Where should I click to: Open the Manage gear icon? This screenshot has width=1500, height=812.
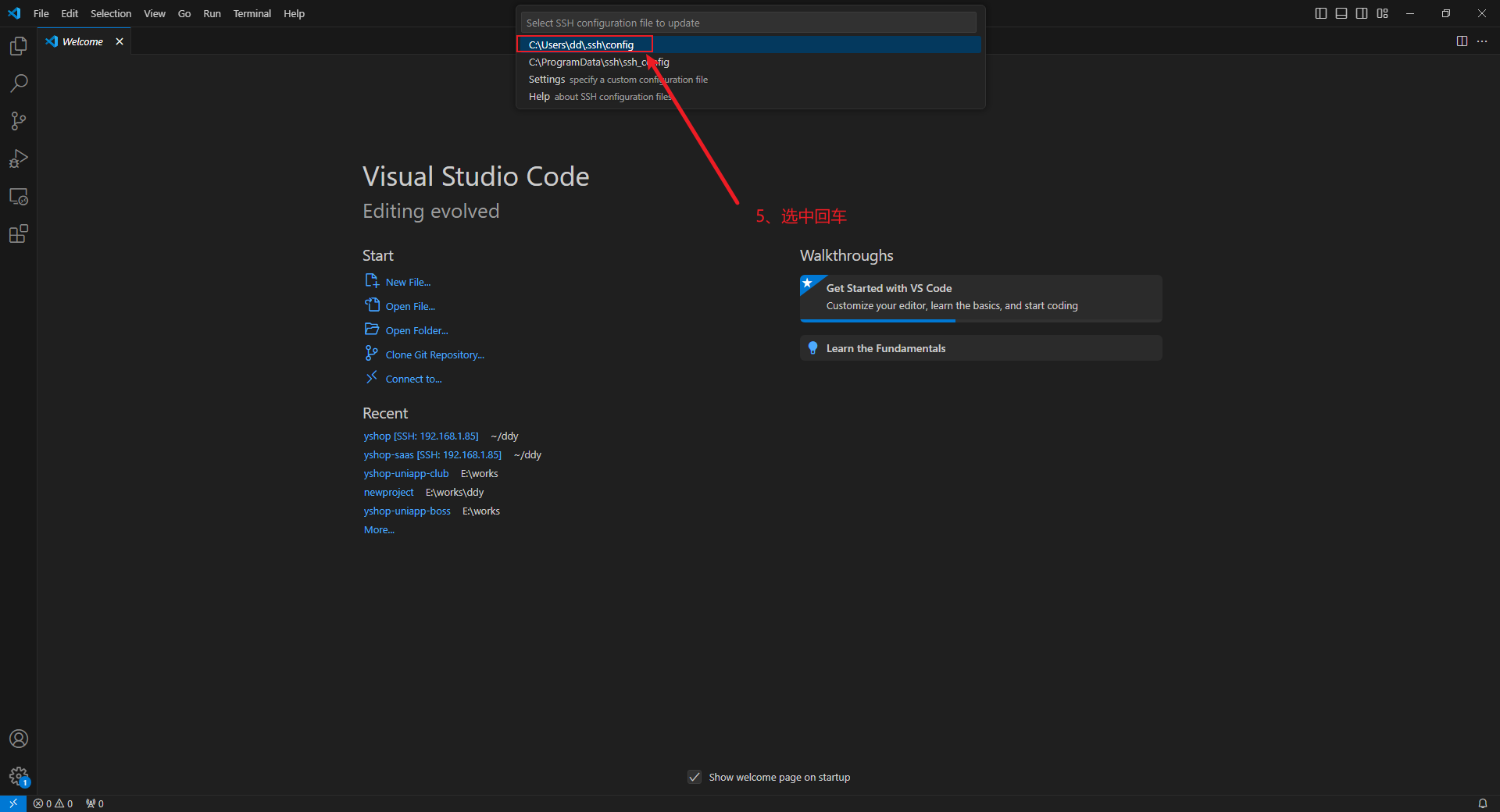(19, 776)
